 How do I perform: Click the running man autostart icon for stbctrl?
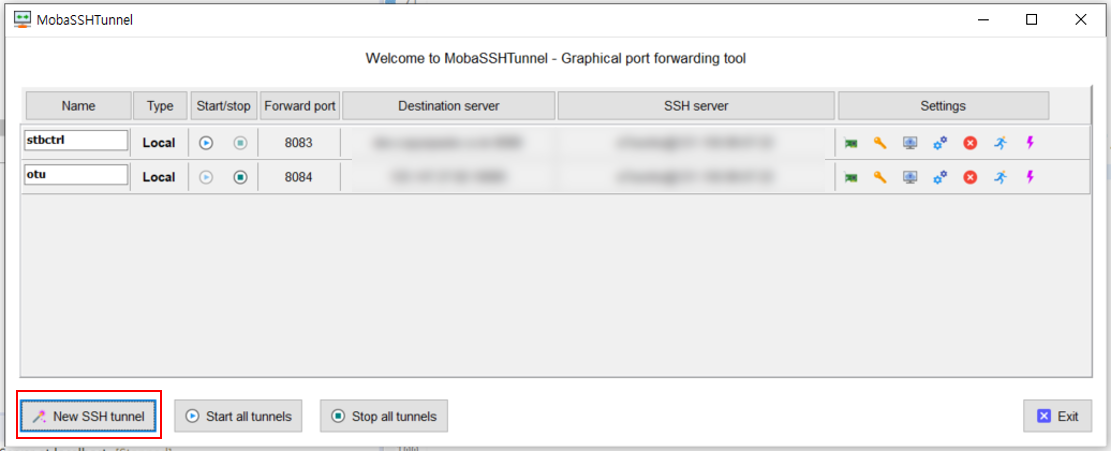click(1001, 143)
